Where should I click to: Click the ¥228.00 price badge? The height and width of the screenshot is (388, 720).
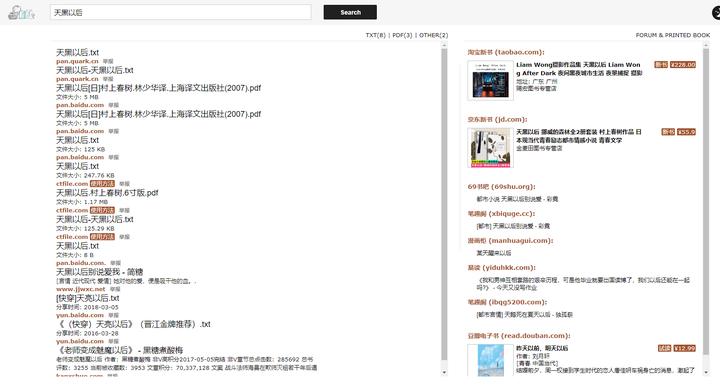pos(683,65)
